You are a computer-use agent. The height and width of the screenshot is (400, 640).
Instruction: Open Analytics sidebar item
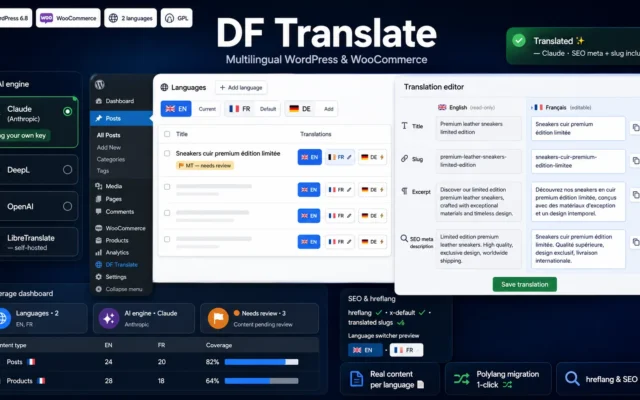click(x=112, y=253)
